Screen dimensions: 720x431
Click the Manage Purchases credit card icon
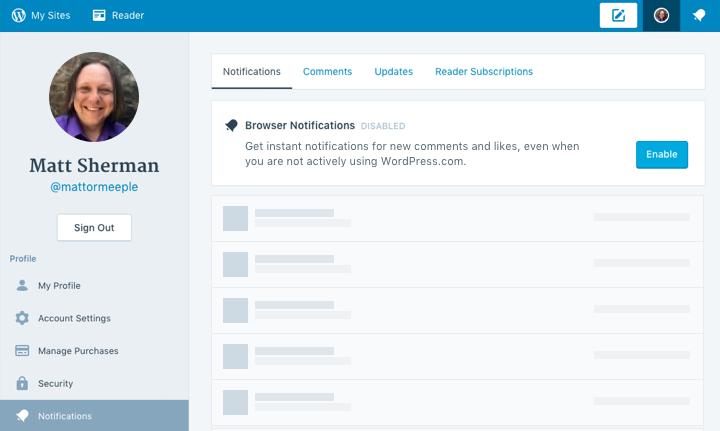pos(22,351)
